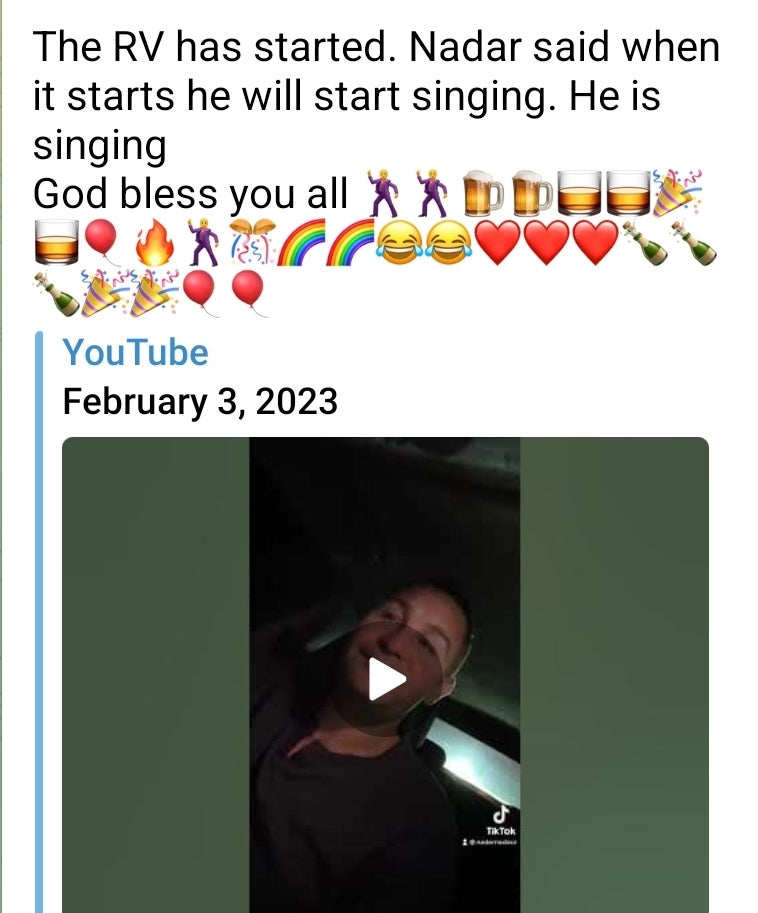Click the confetti ball emoji
The image size is (758, 913).
pos(247,243)
